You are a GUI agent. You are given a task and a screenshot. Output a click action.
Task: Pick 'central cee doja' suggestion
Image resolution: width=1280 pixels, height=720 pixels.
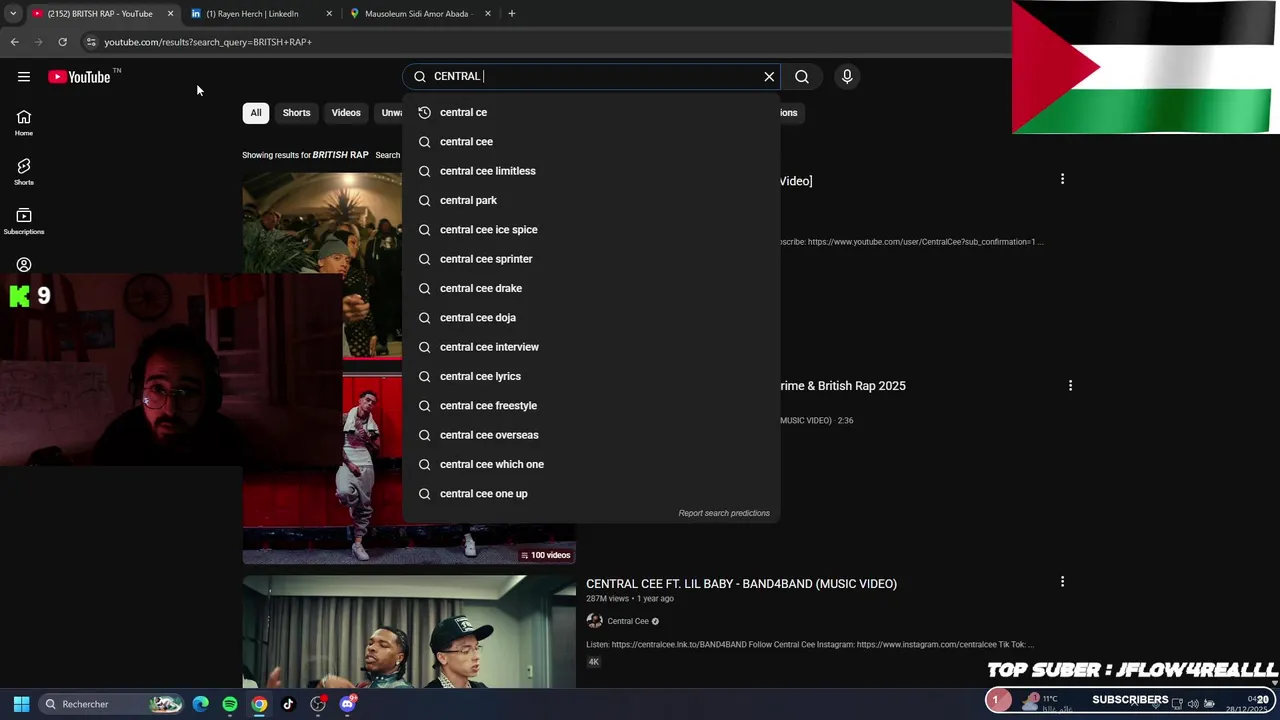pyautogui.click(x=591, y=318)
